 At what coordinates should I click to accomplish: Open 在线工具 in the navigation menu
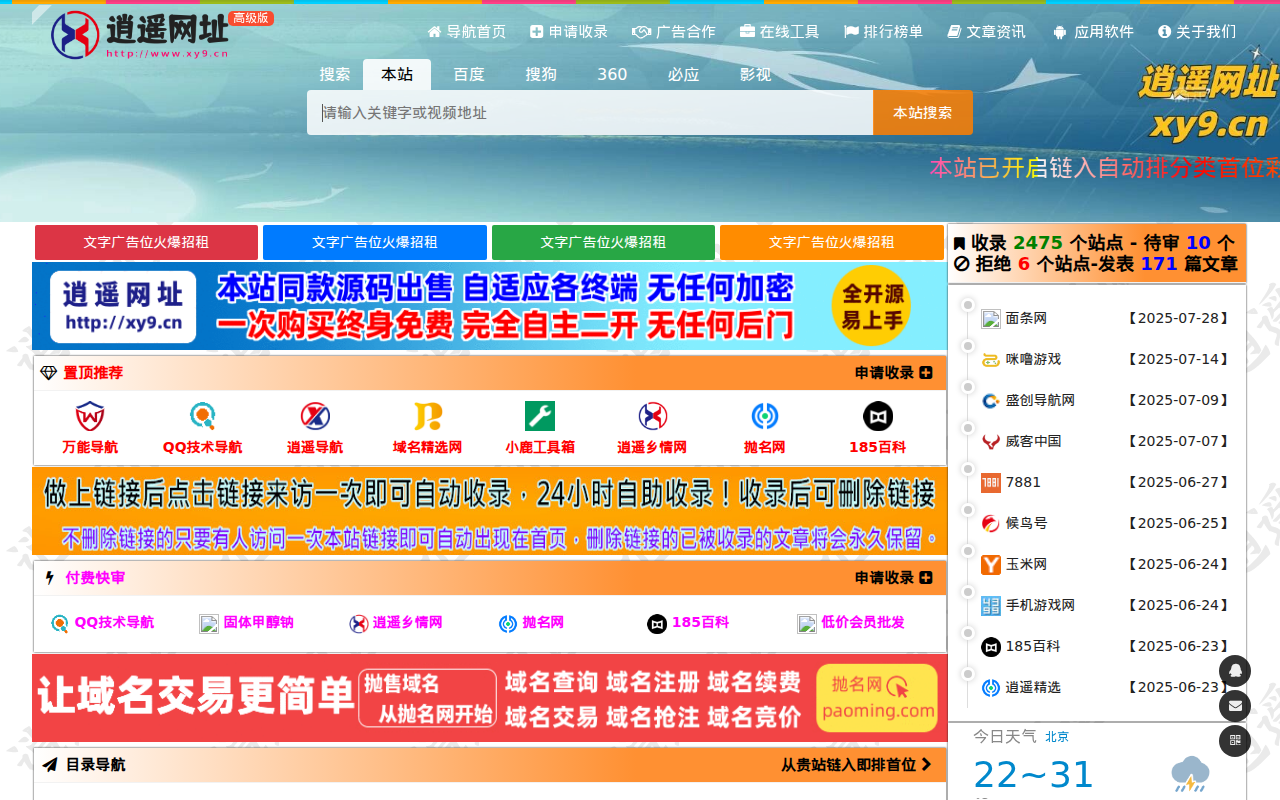[x=780, y=32]
